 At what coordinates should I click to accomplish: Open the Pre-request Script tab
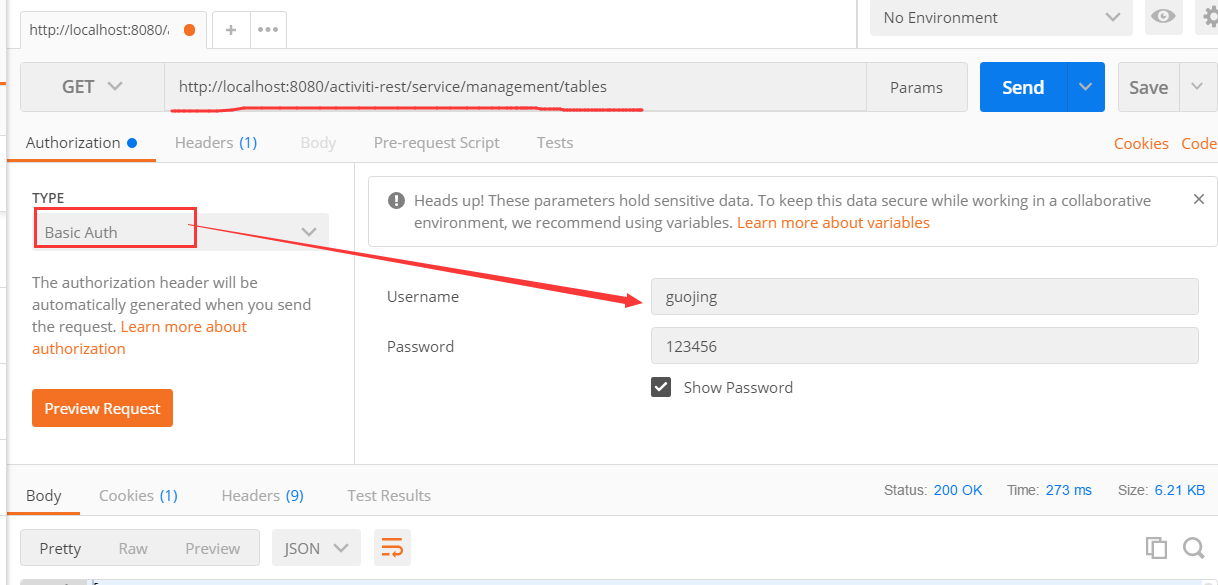(436, 143)
